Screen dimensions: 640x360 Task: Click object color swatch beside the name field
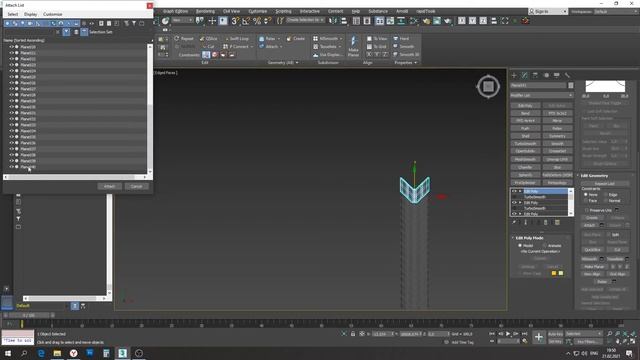571,85
